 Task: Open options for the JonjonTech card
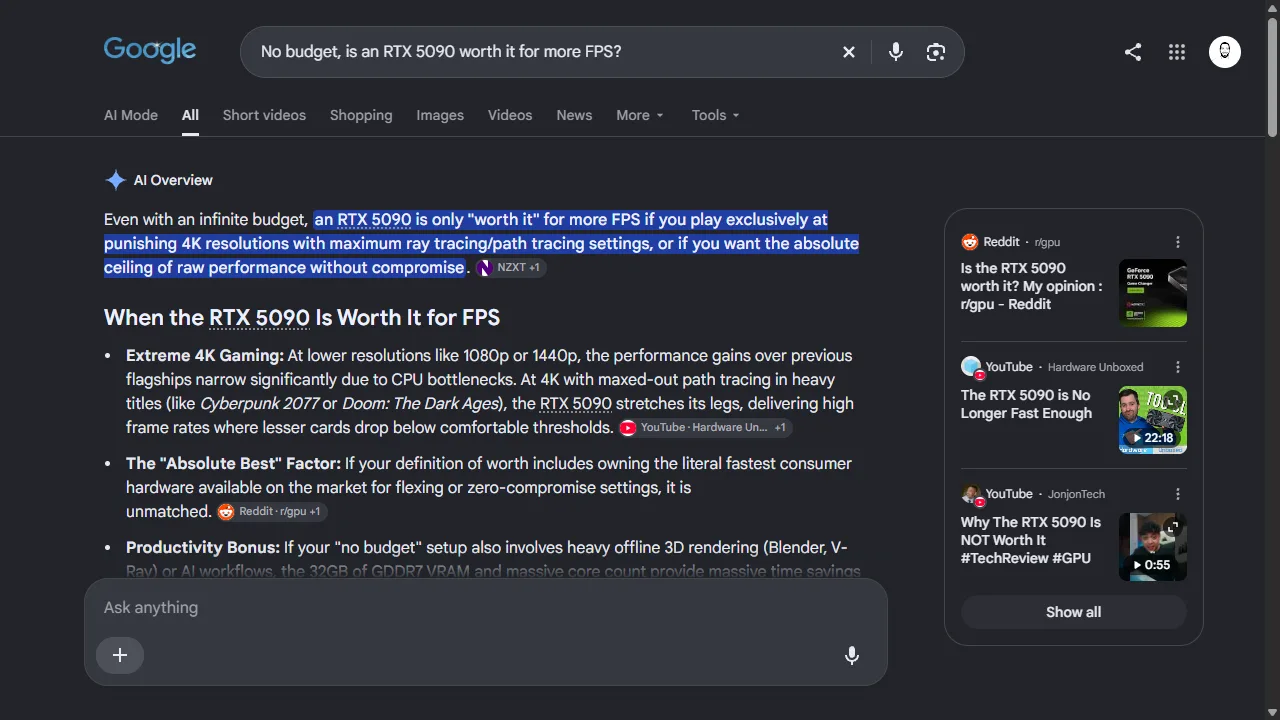[1178, 494]
